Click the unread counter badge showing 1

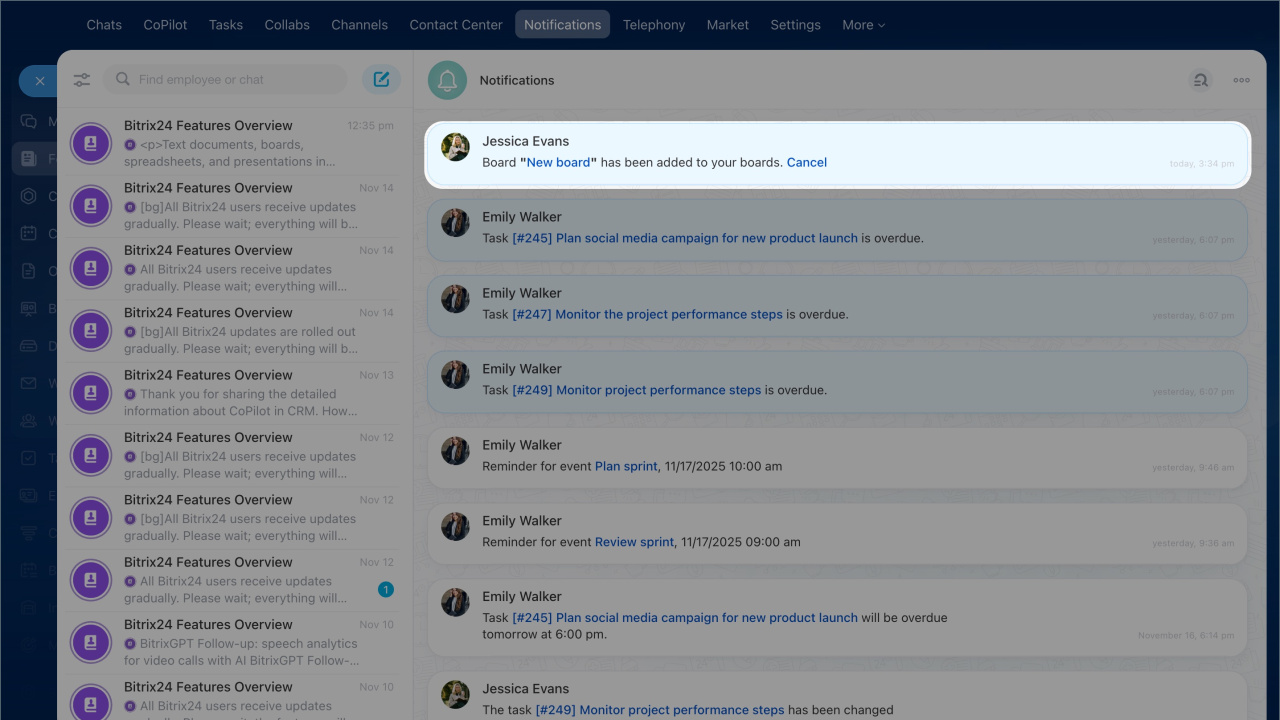[x=385, y=590]
